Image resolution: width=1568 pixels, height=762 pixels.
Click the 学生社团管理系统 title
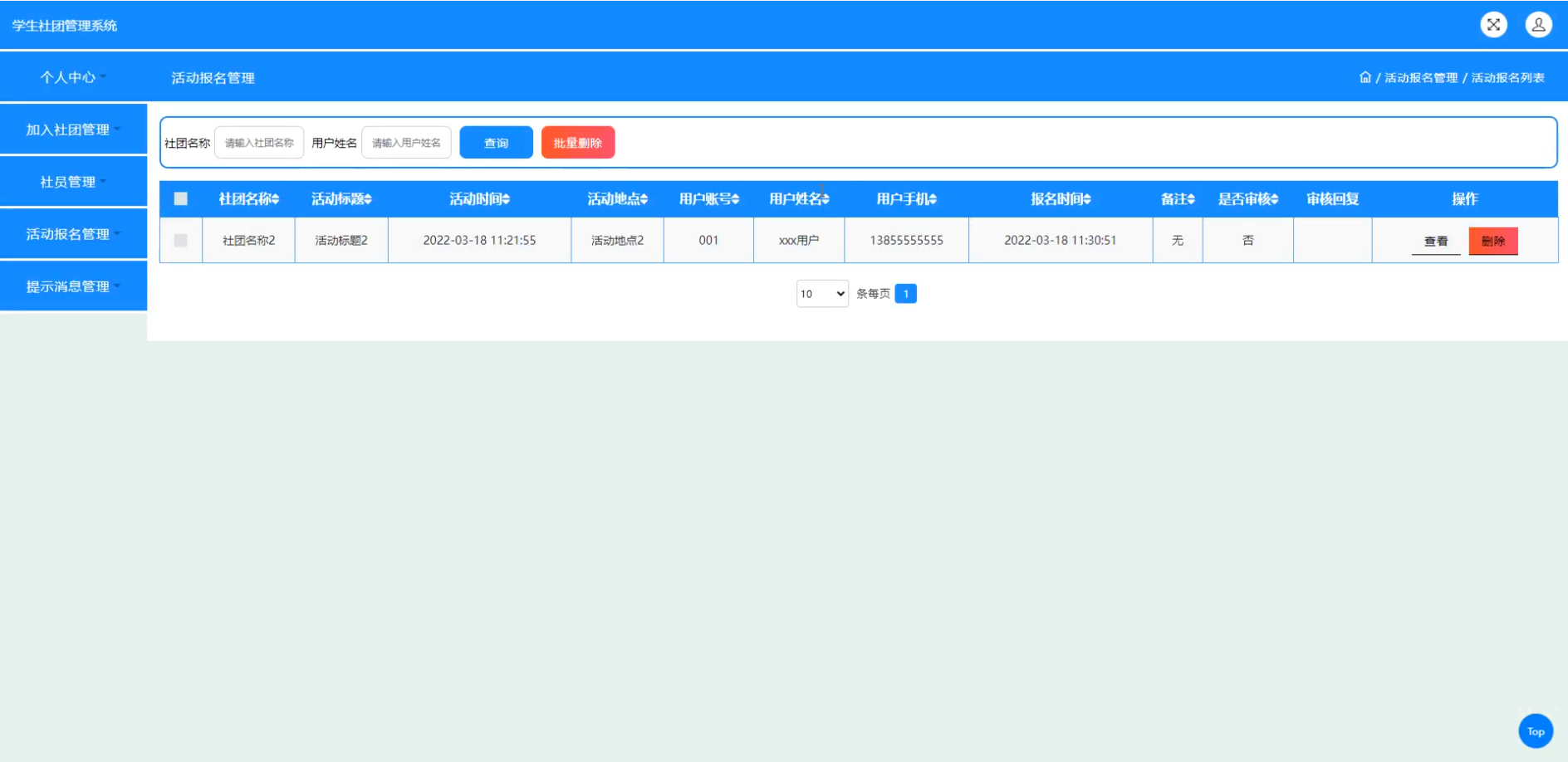coord(65,26)
